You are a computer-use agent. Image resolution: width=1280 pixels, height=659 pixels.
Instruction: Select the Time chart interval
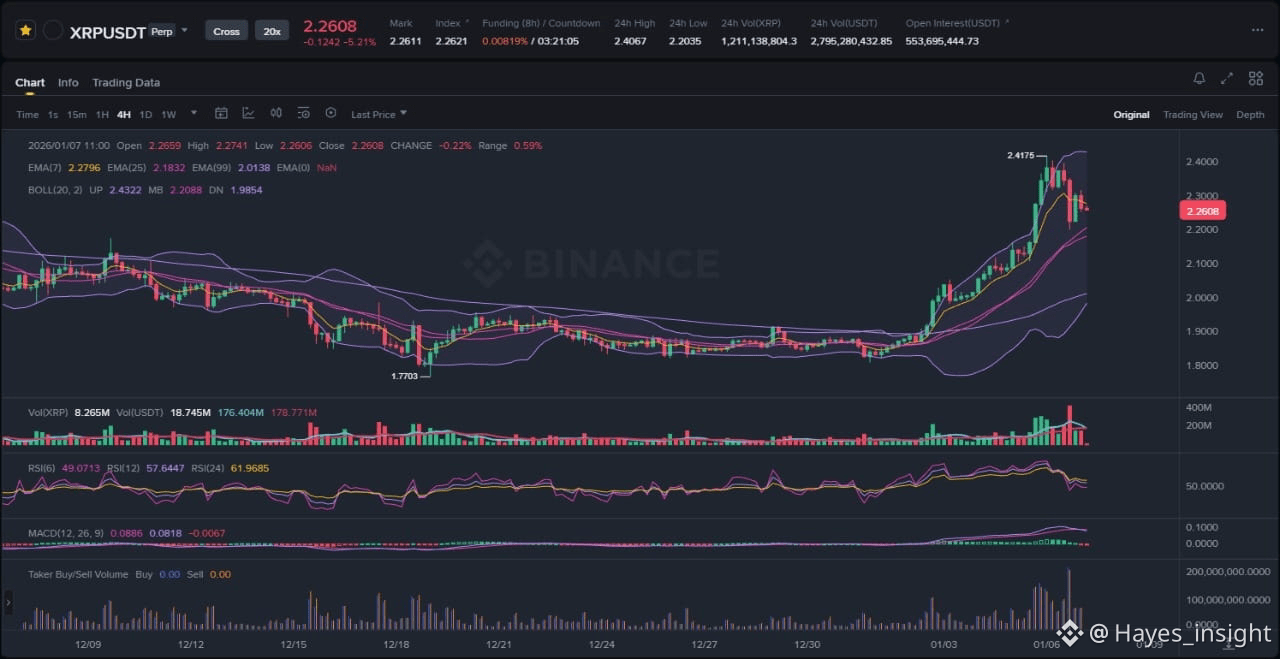tap(27, 115)
